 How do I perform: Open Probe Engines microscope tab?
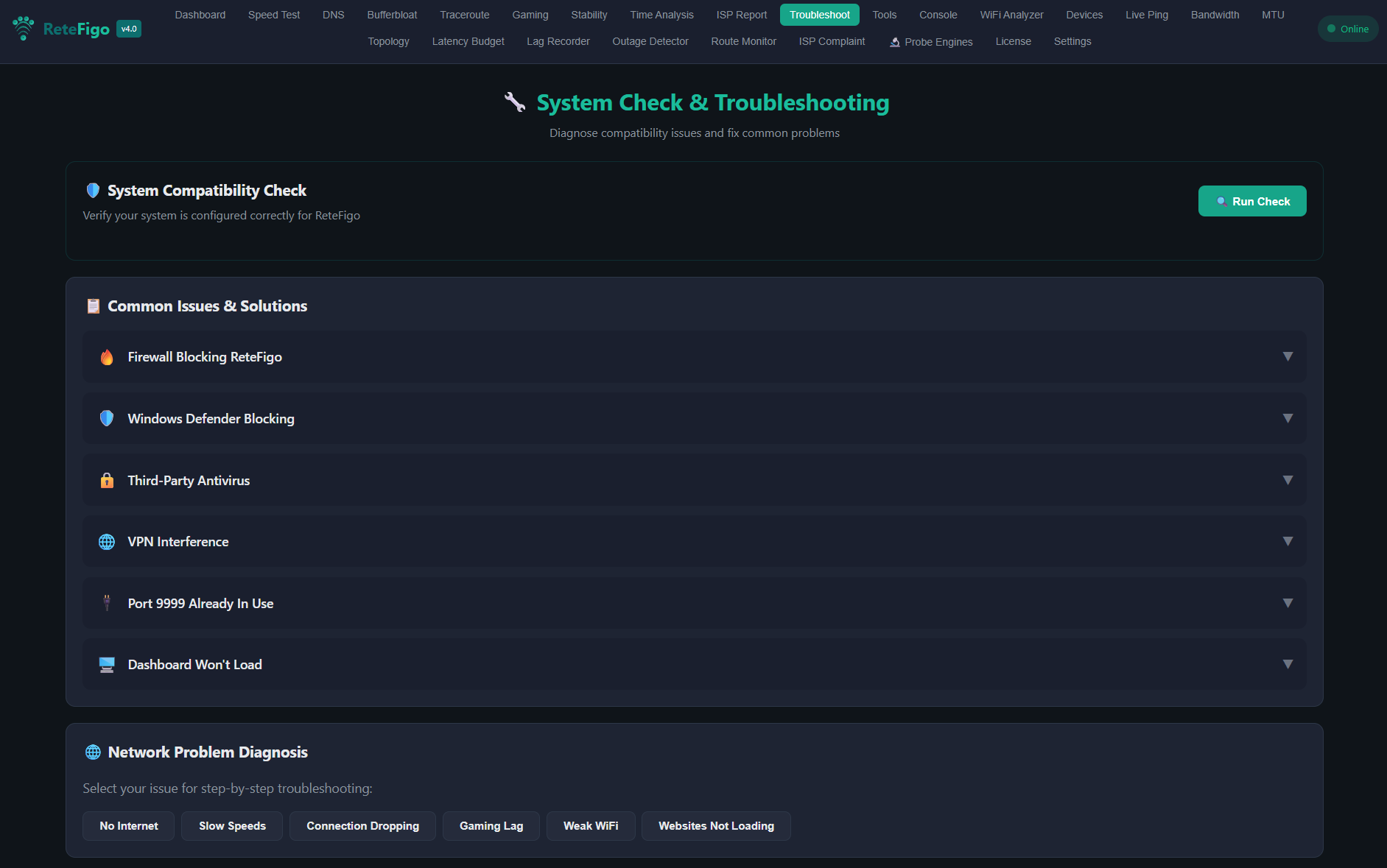pos(931,42)
